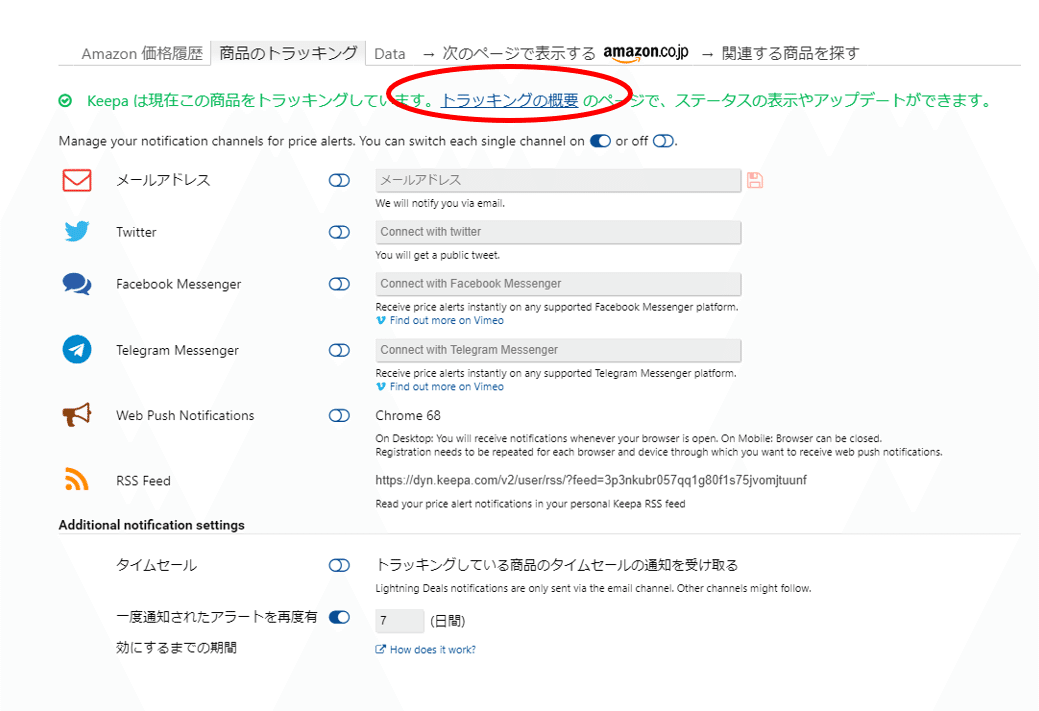The height and width of the screenshot is (711, 1039).
Task: Toggle the Twitter notification channel
Action: point(339,232)
